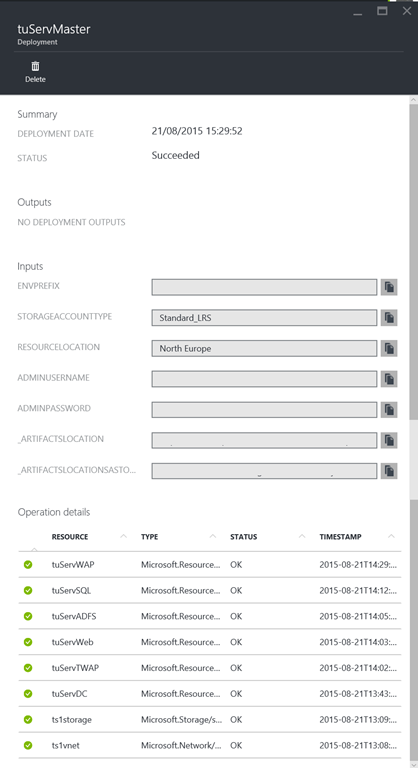Click the Standard_LRS input field
Image resolution: width=418 pixels, height=768 pixels.
(264, 318)
